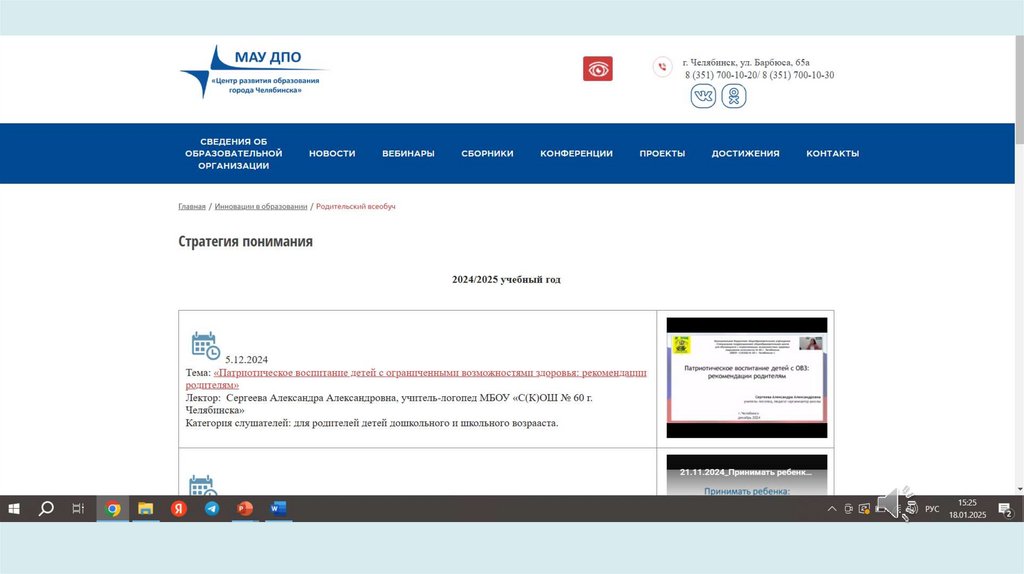Open the VK social network icon
The image size is (1024, 574).
[x=703, y=96]
